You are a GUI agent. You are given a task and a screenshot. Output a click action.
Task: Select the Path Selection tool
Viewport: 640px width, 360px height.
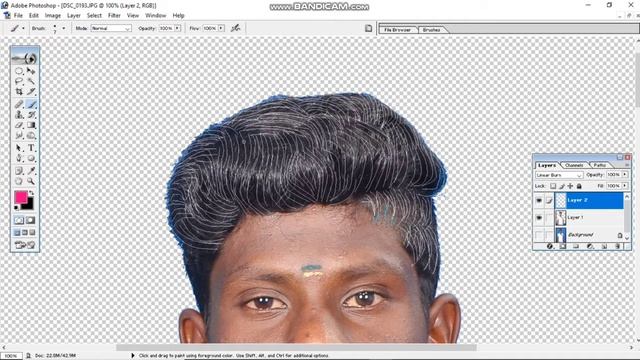19,148
